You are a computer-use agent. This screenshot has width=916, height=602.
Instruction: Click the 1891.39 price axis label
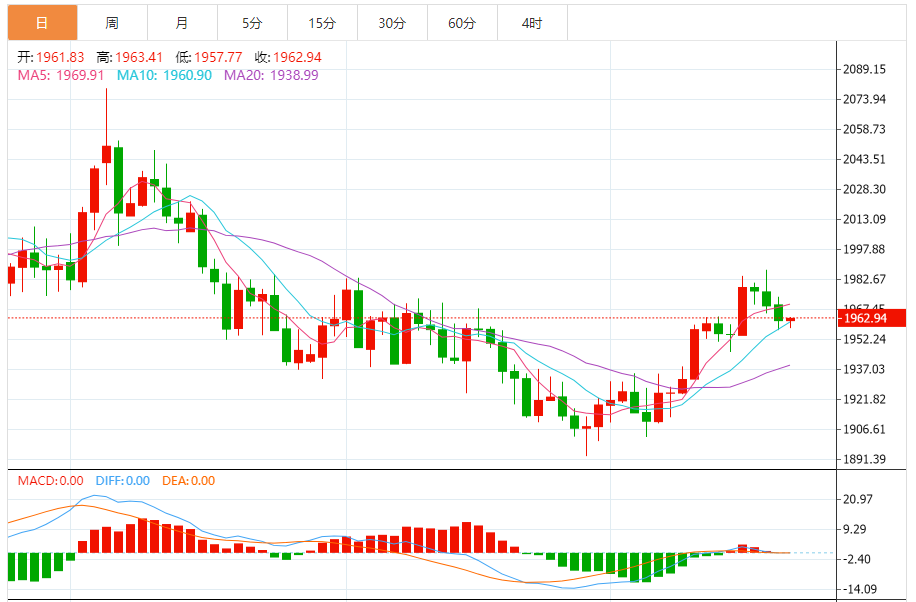[x=864, y=459]
